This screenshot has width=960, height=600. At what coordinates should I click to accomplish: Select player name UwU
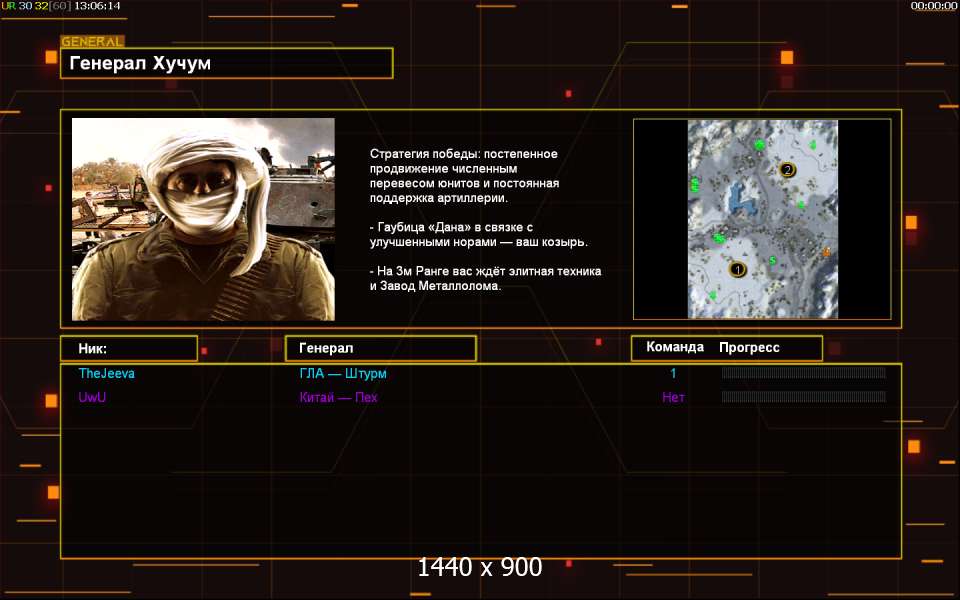pos(92,397)
